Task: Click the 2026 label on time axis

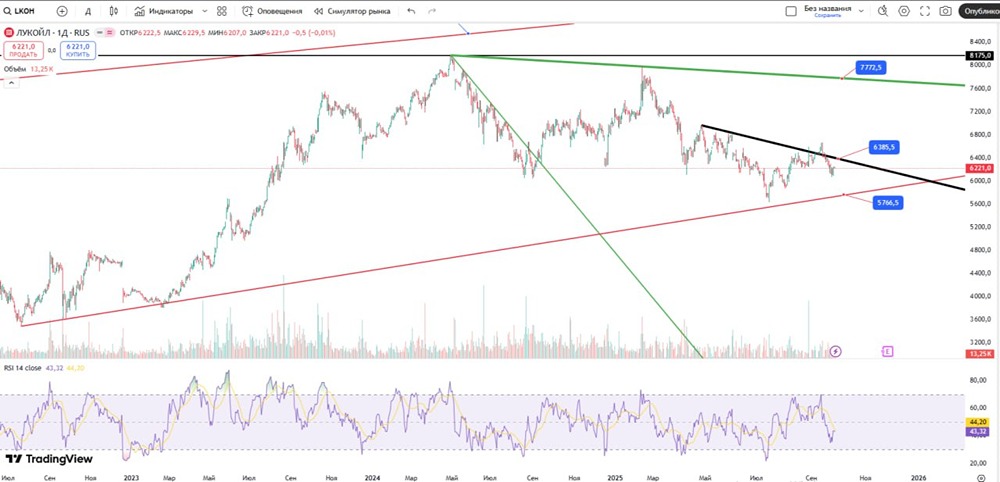Action: coord(919,476)
